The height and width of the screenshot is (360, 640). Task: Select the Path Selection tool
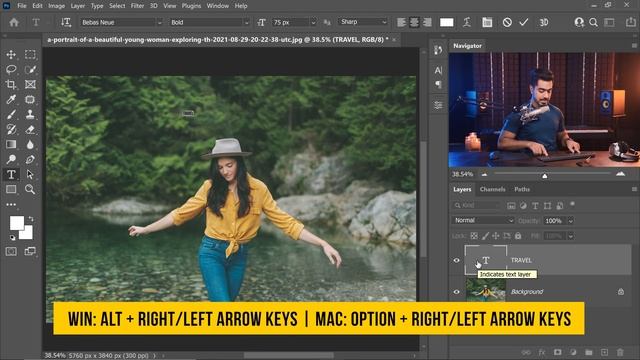click(30, 175)
